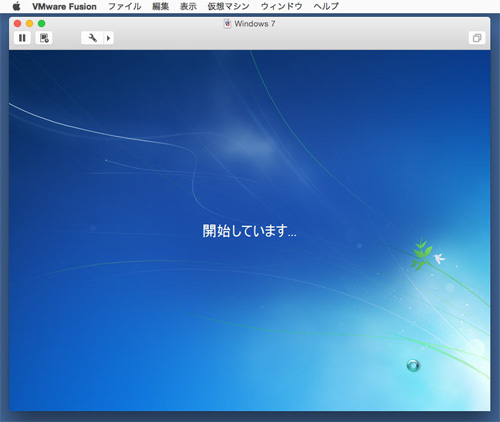This screenshot has height=422, width=500.
Task: Open the ウィンドウ menu
Action: pyautogui.click(x=281, y=7)
